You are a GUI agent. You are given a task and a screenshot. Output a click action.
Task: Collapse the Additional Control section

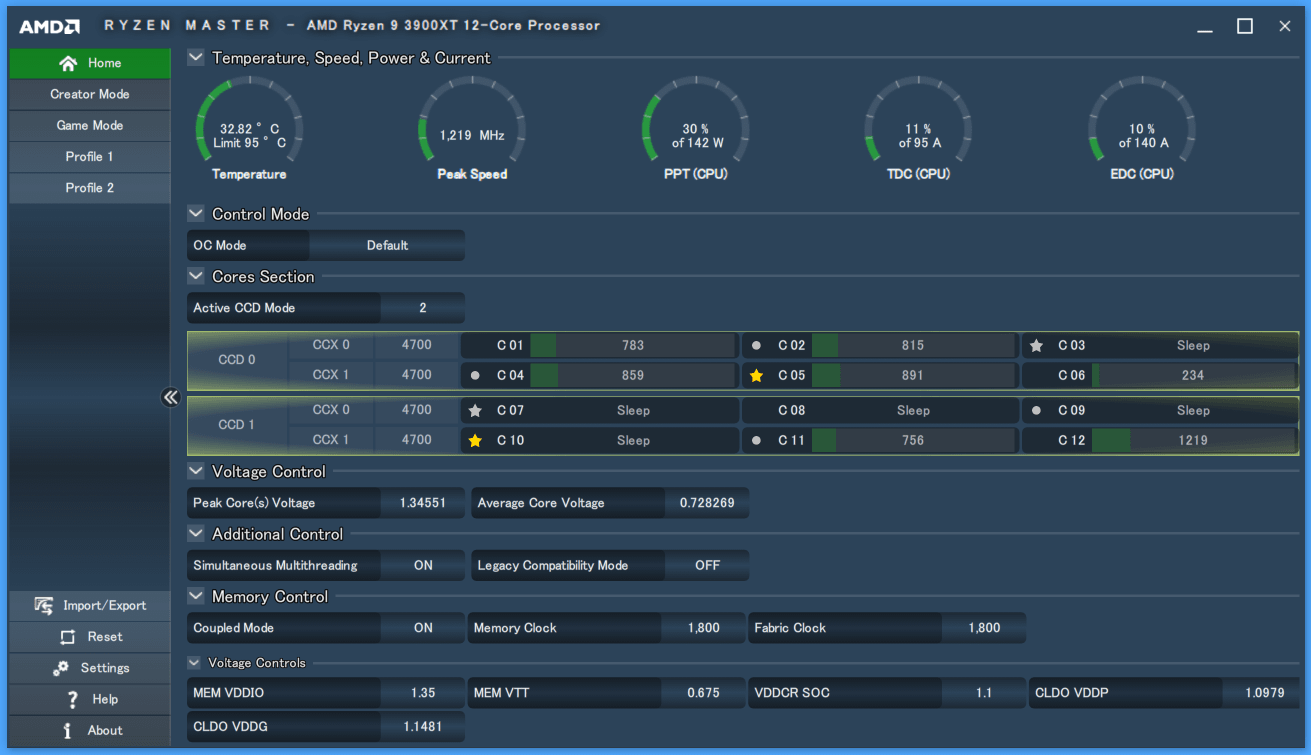196,534
